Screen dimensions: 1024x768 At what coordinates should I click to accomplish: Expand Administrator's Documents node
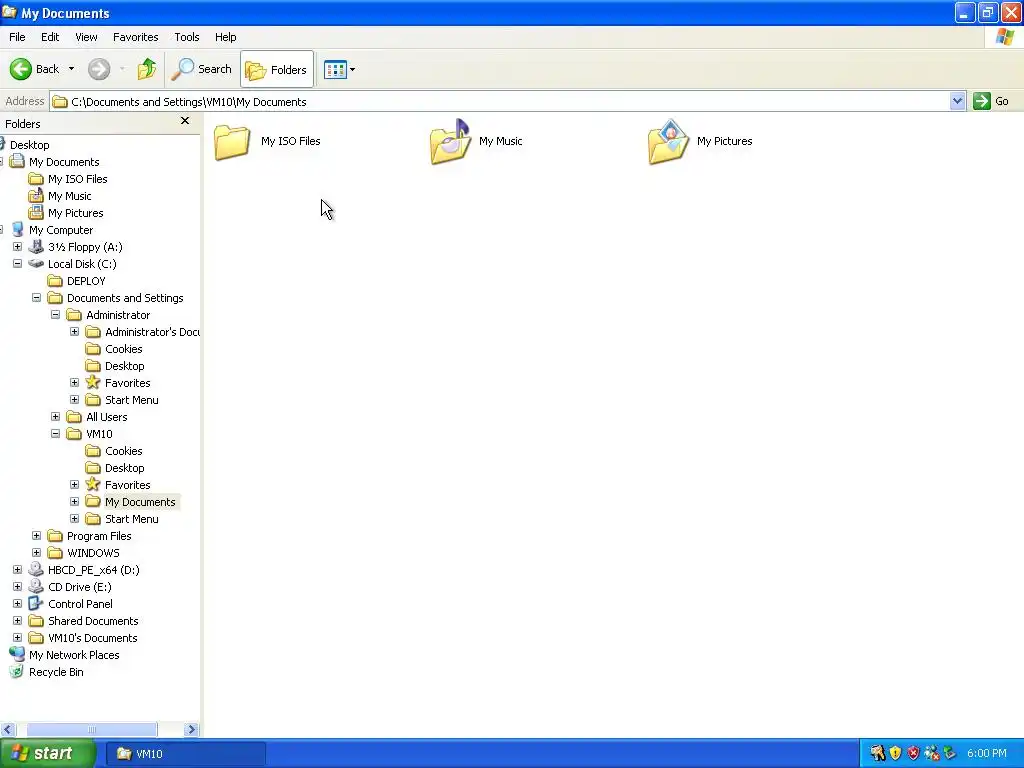(74, 332)
